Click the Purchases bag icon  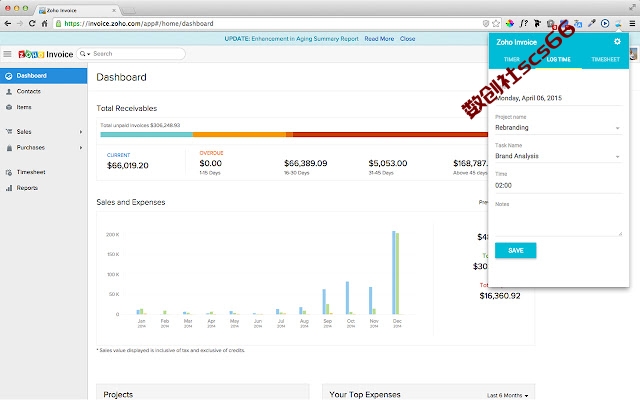coord(9,148)
